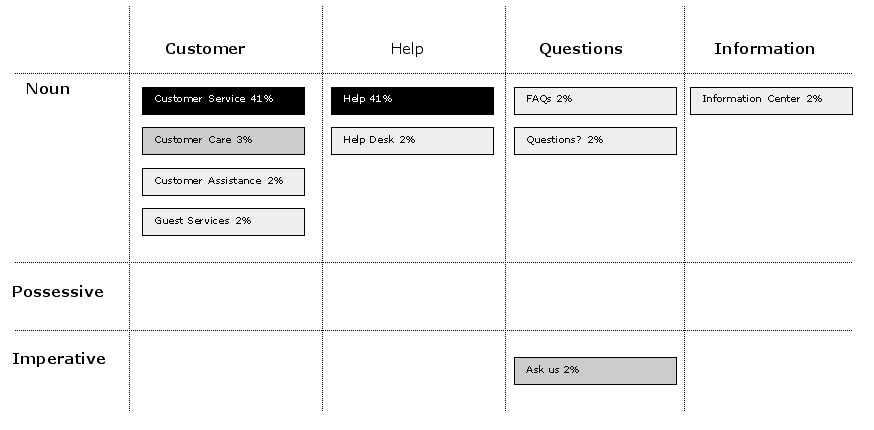Select the Help 41% black box
Viewport: 874px width, 430px height.
click(x=412, y=101)
